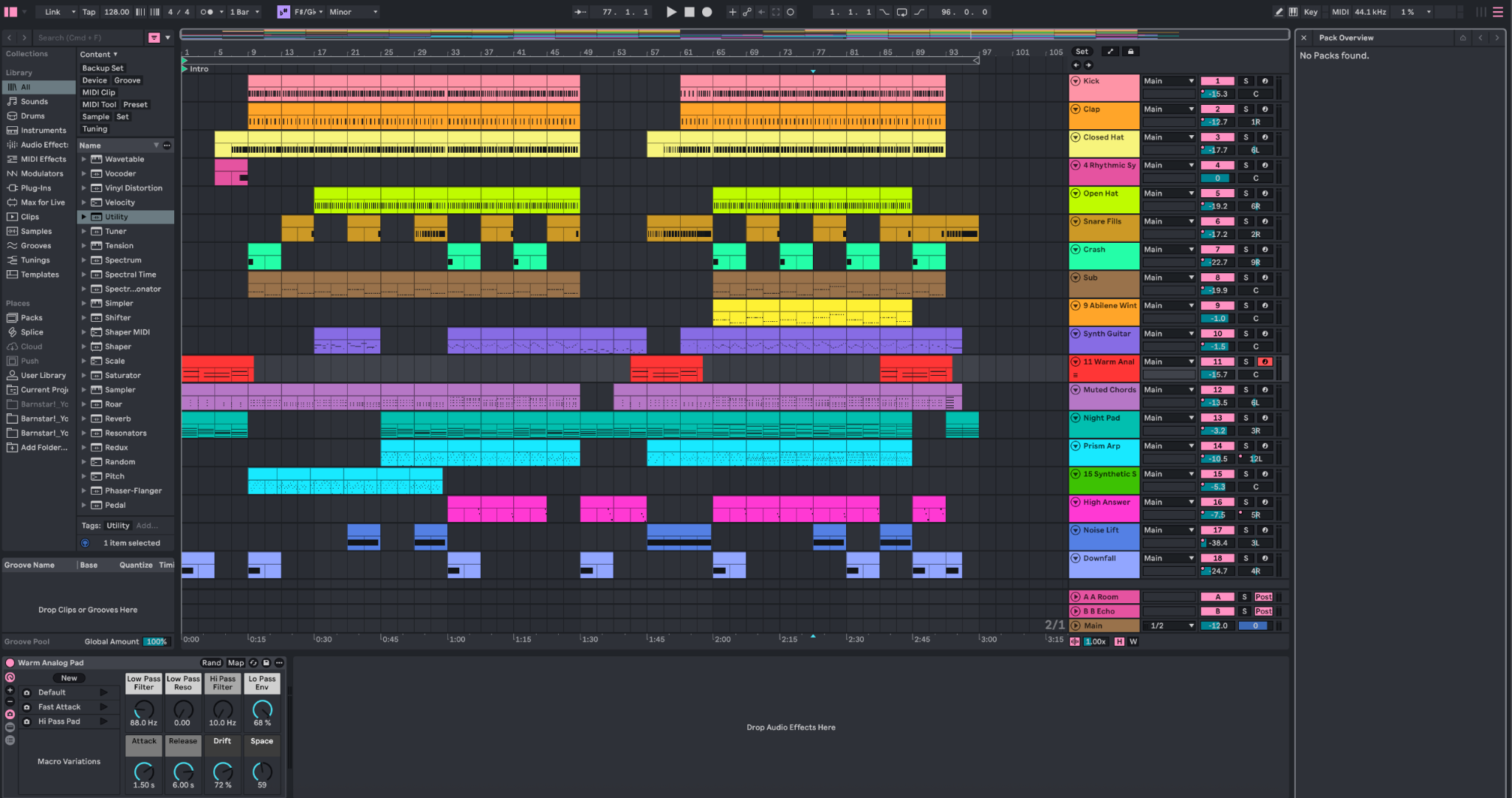Open the Warm Analog Pad options ellipsis menu
Image resolution: width=1512 pixels, height=798 pixels.
pyautogui.click(x=279, y=663)
